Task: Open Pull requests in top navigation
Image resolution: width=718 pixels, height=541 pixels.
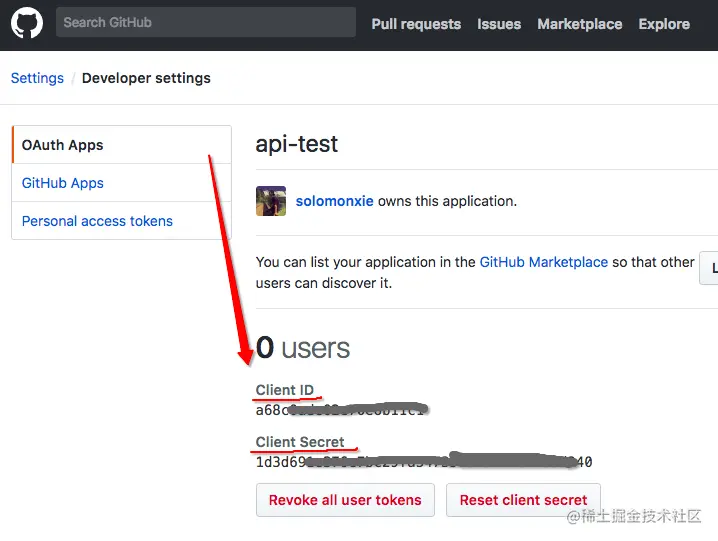Action: pyautogui.click(x=416, y=24)
